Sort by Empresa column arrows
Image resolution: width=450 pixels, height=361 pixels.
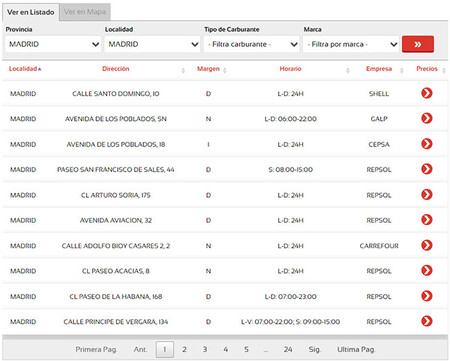tap(402, 70)
